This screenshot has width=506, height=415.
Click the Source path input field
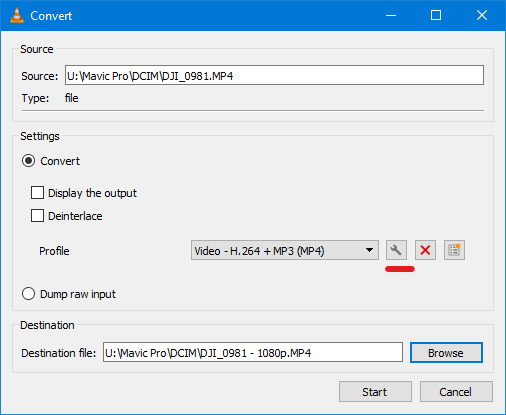(274, 75)
